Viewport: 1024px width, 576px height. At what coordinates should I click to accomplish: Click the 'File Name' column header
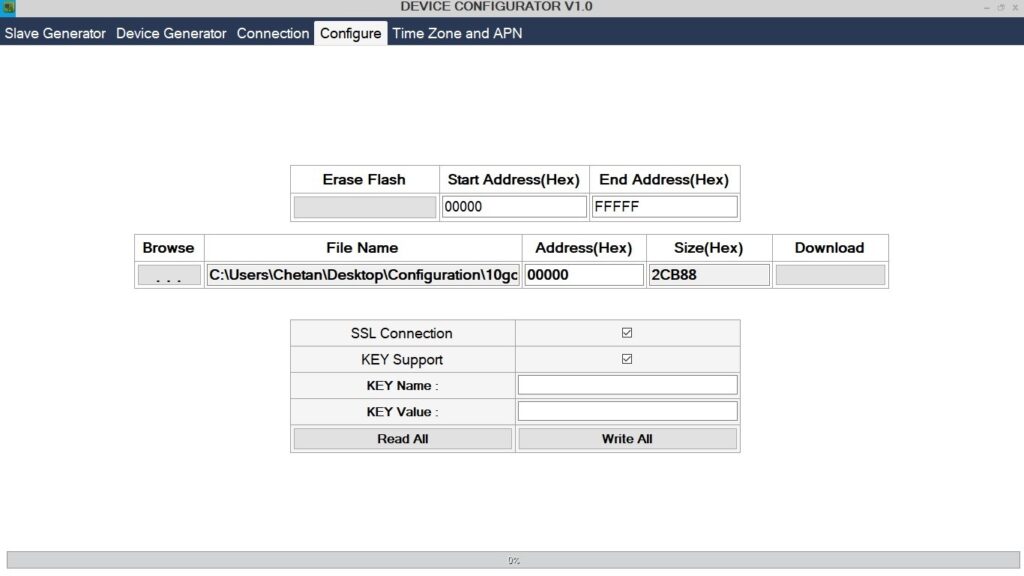pos(362,248)
